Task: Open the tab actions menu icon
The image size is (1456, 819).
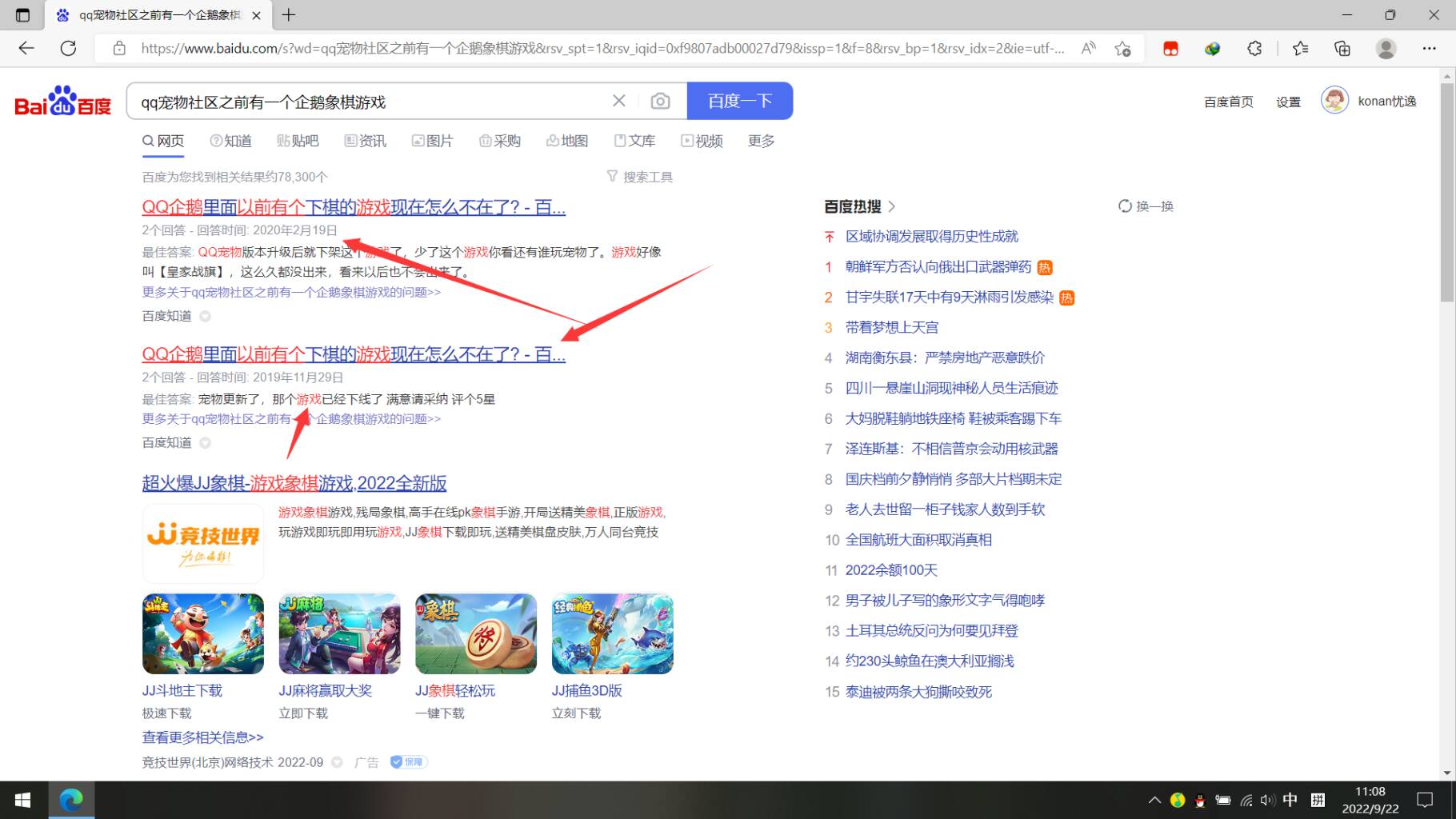Action: click(22, 14)
